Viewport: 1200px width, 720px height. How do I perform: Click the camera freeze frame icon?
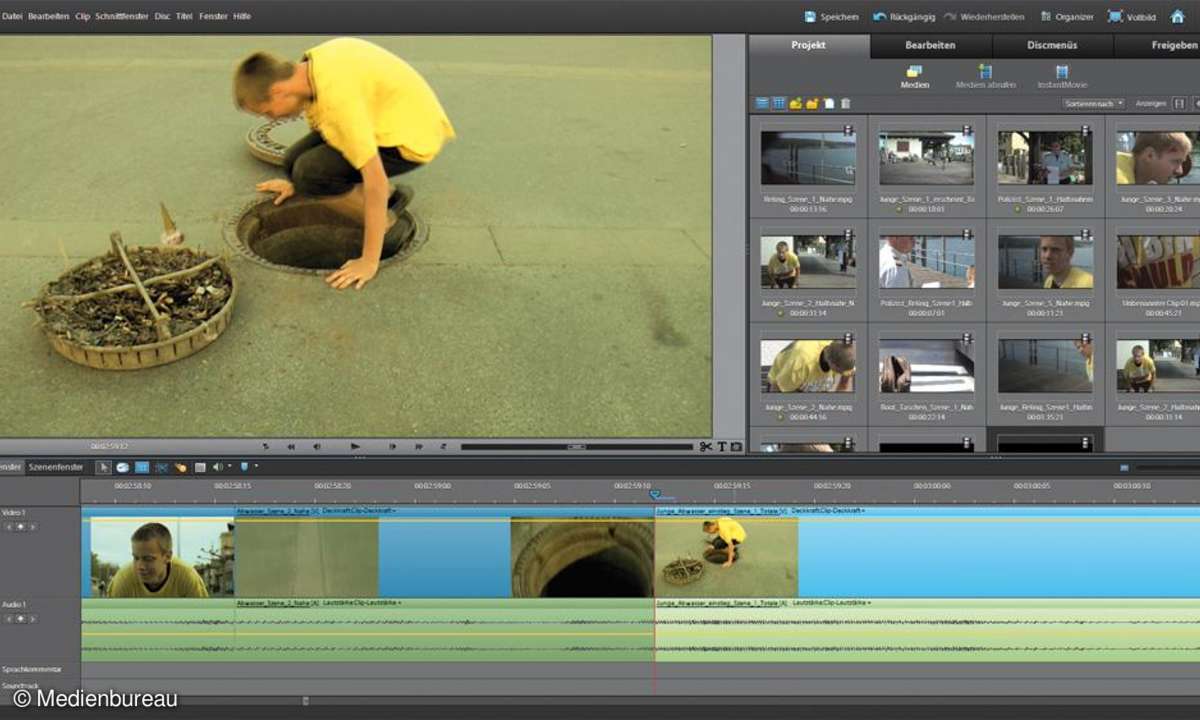click(737, 446)
